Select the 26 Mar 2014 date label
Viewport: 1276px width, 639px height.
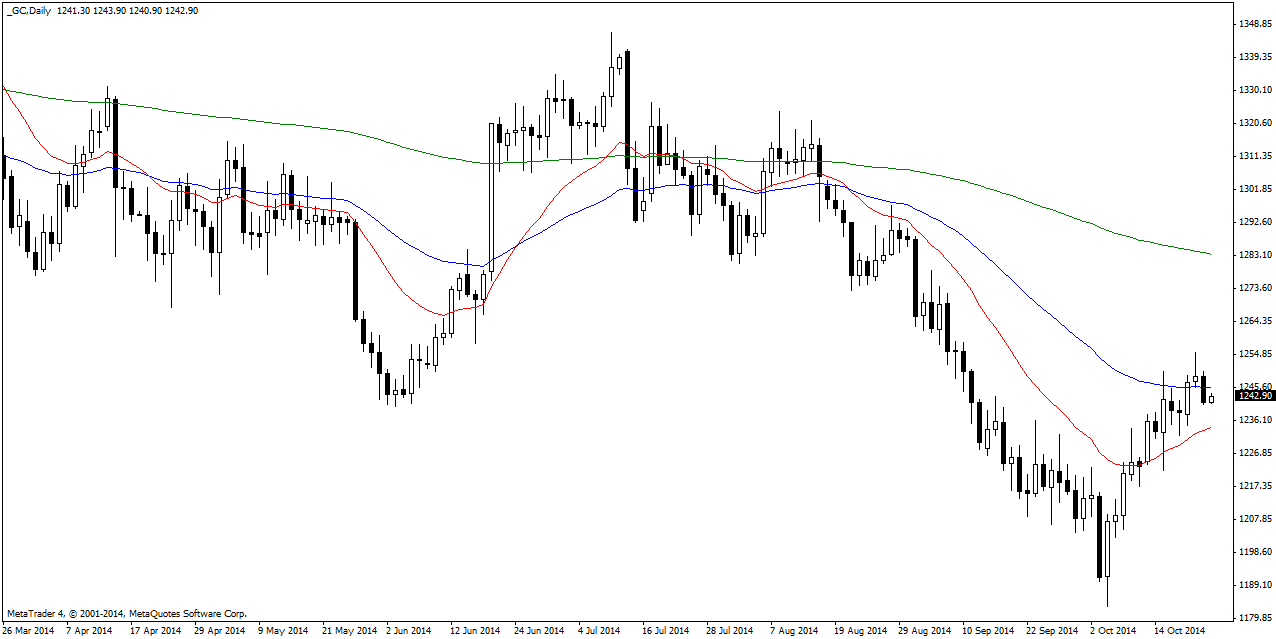pos(28,631)
